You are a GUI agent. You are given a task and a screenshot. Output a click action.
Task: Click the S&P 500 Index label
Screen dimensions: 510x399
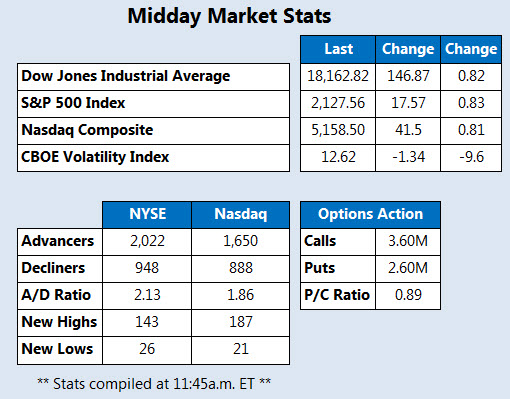[73, 103]
